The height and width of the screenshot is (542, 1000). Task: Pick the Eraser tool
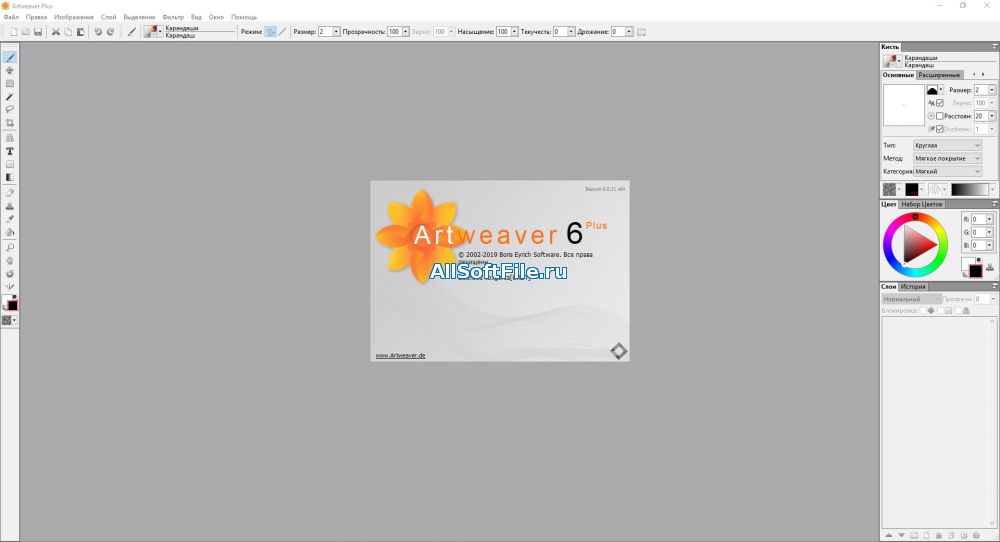10,191
